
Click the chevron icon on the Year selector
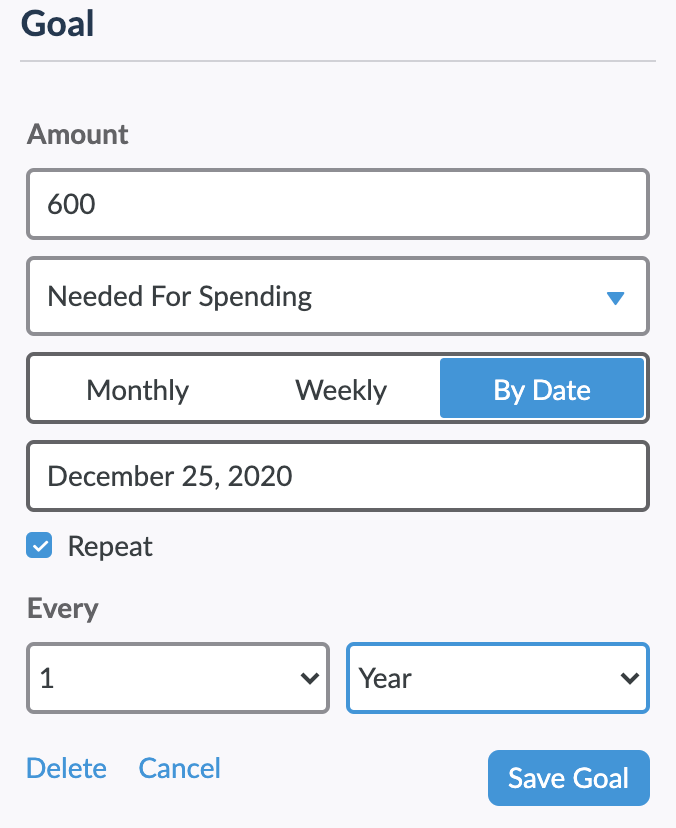(630, 678)
